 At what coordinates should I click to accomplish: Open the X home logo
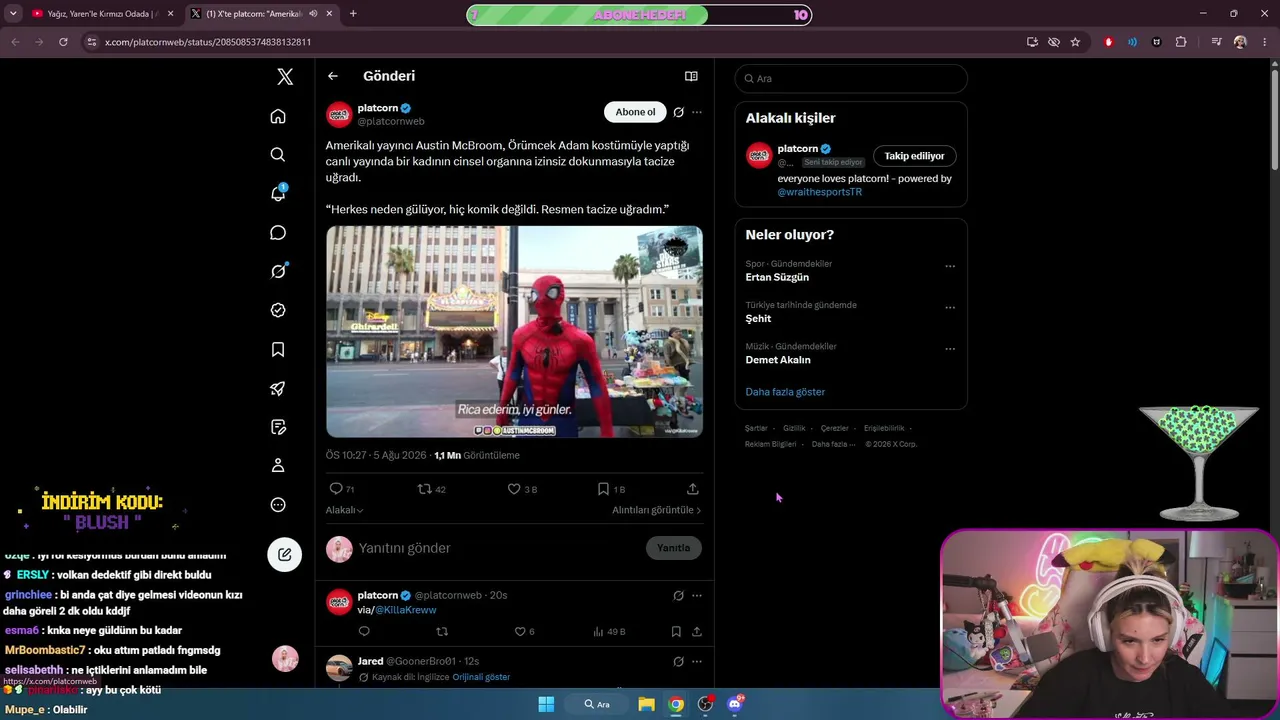coord(285,77)
